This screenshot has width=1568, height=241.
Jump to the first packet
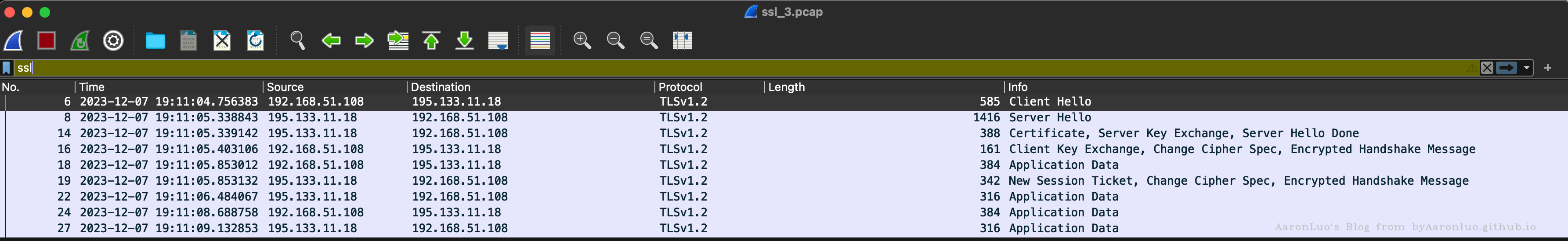click(432, 41)
